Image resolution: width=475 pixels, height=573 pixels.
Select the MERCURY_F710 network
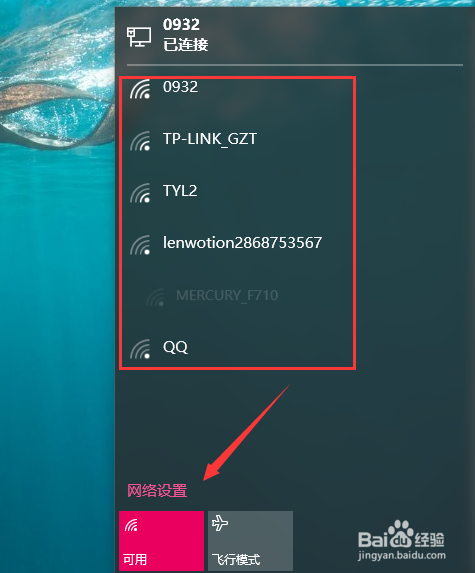[238, 297]
